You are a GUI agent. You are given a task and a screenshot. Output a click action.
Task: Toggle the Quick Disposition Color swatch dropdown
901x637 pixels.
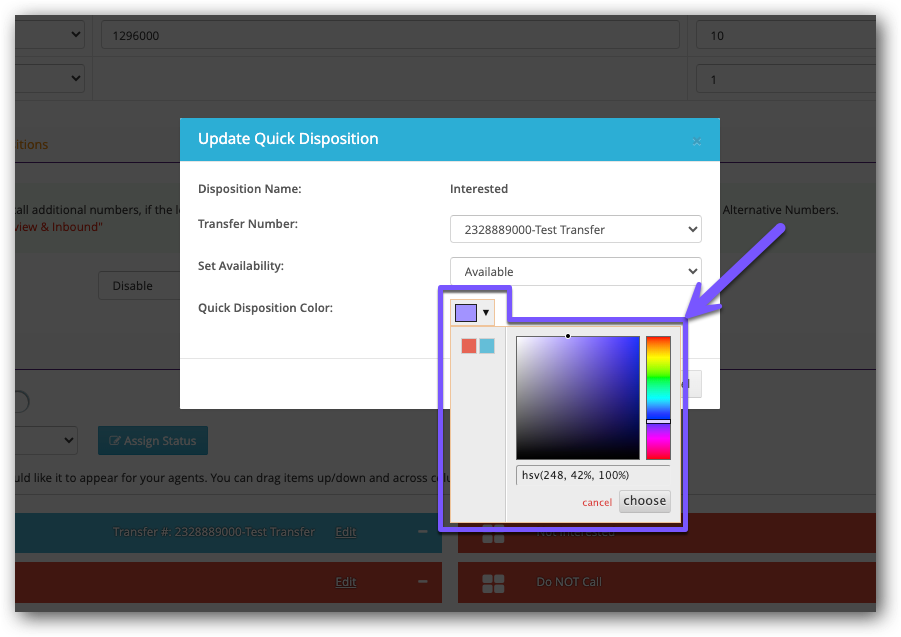pos(472,312)
